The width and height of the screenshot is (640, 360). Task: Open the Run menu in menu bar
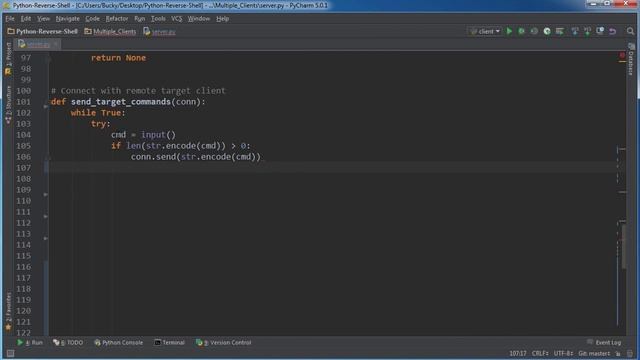[140, 18]
